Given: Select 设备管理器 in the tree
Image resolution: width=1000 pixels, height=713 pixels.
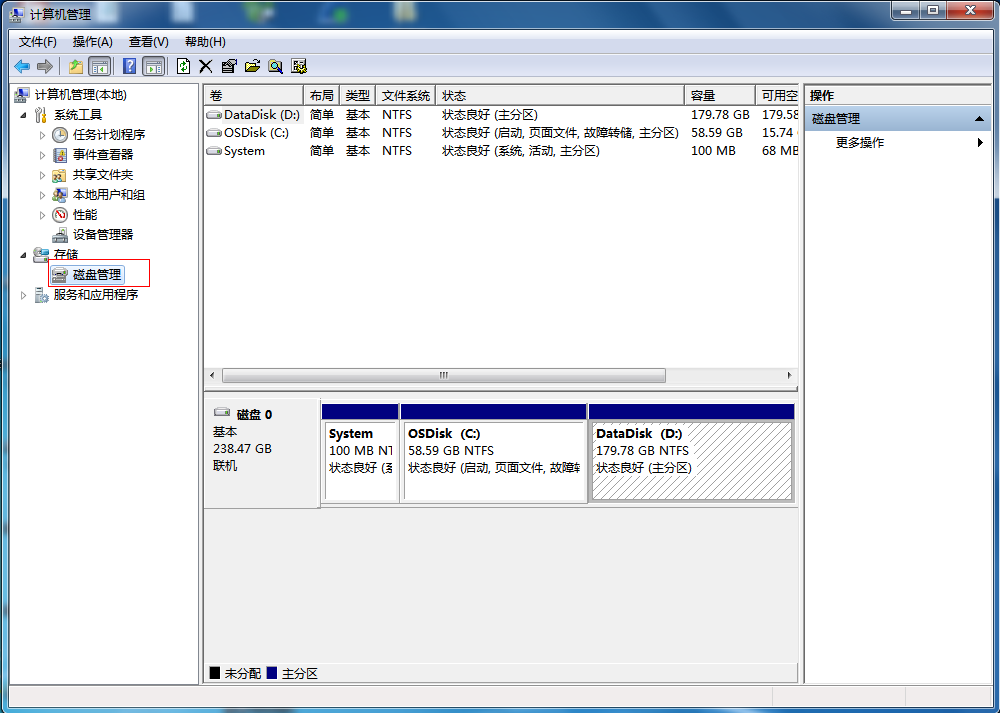Looking at the screenshot, I should pos(103,235).
